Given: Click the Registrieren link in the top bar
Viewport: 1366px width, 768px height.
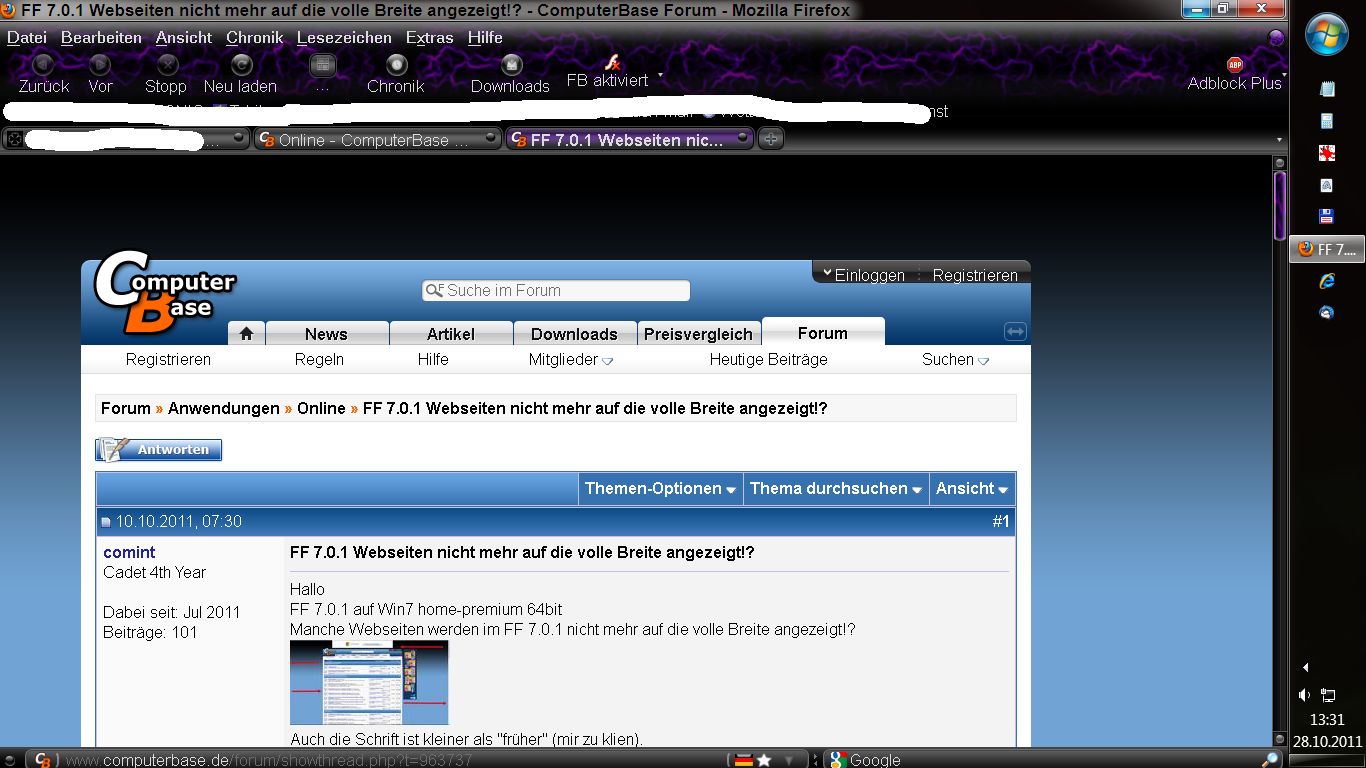Looking at the screenshot, I should tap(975, 275).
